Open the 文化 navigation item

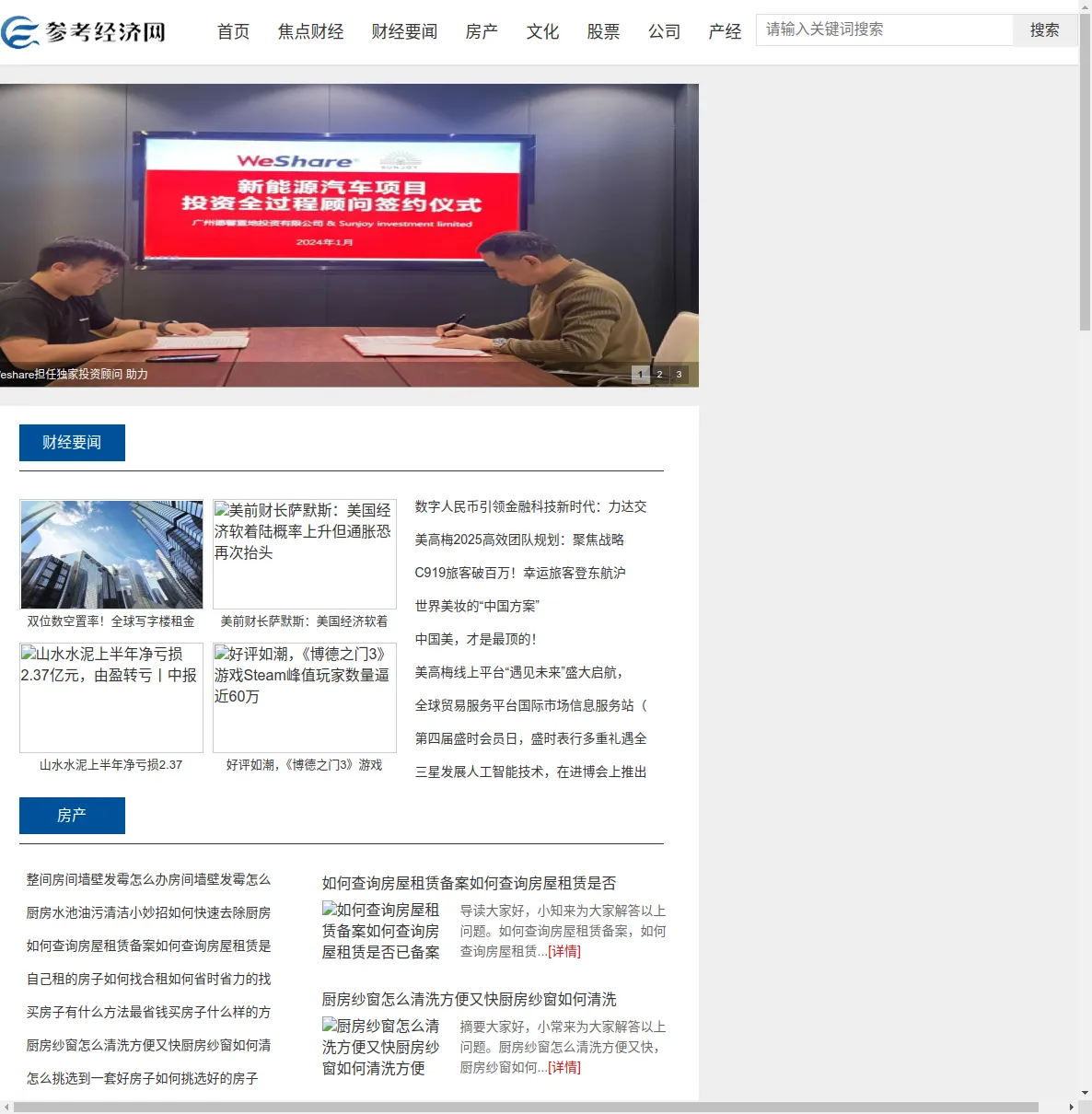pyautogui.click(x=543, y=32)
